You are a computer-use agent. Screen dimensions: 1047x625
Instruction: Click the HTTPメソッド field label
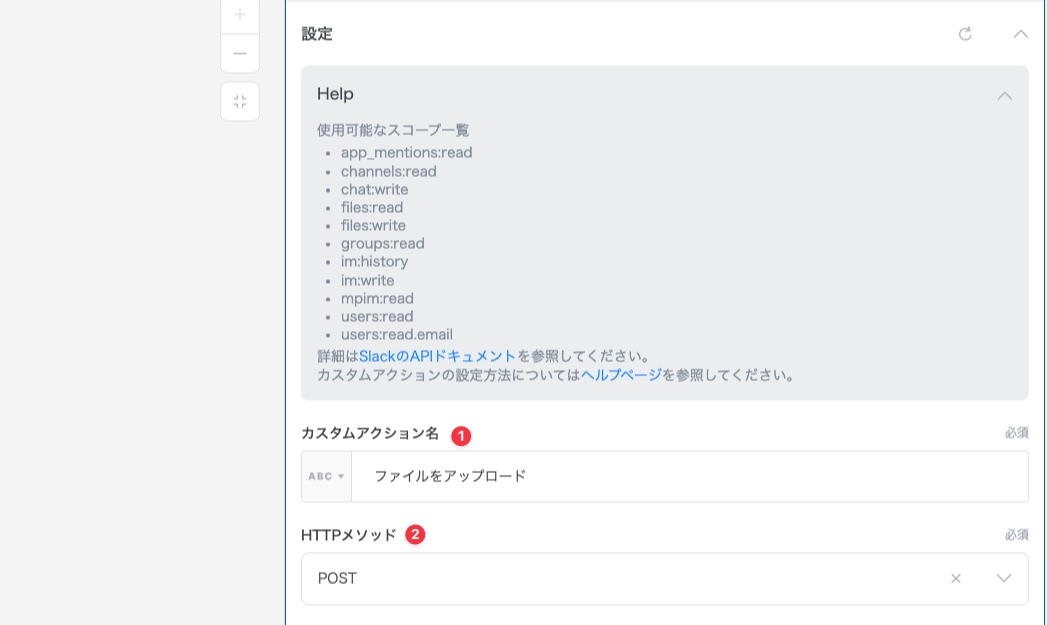tap(349, 535)
